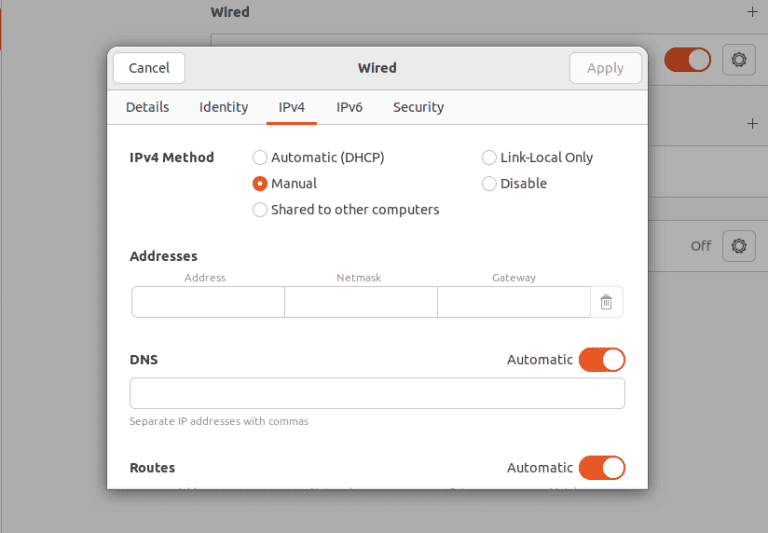Image resolution: width=768 pixels, height=533 pixels.
Task: Cancel the Wired dialog
Action: click(149, 68)
